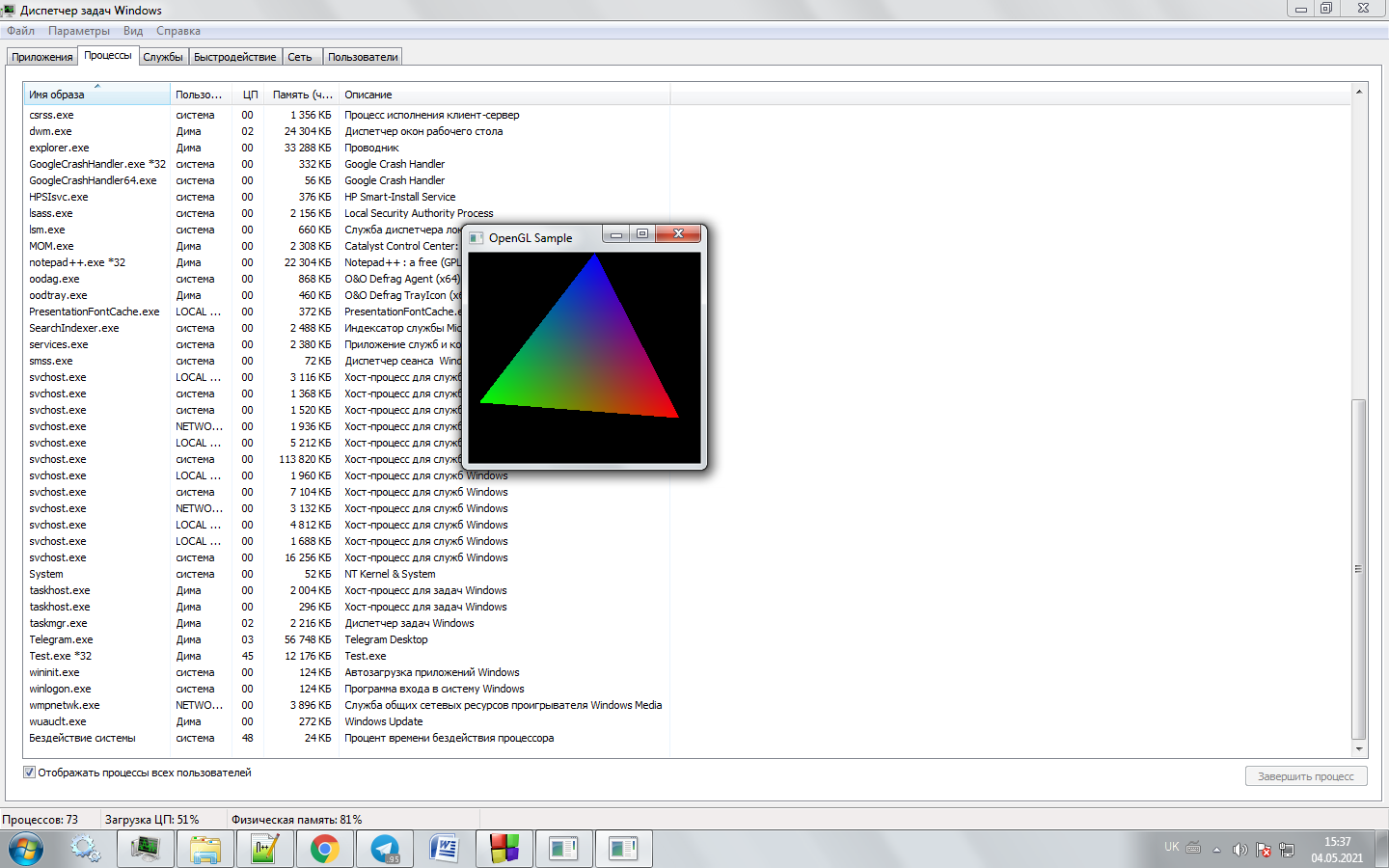Open the gears settings icon in the taskbar

click(86, 849)
